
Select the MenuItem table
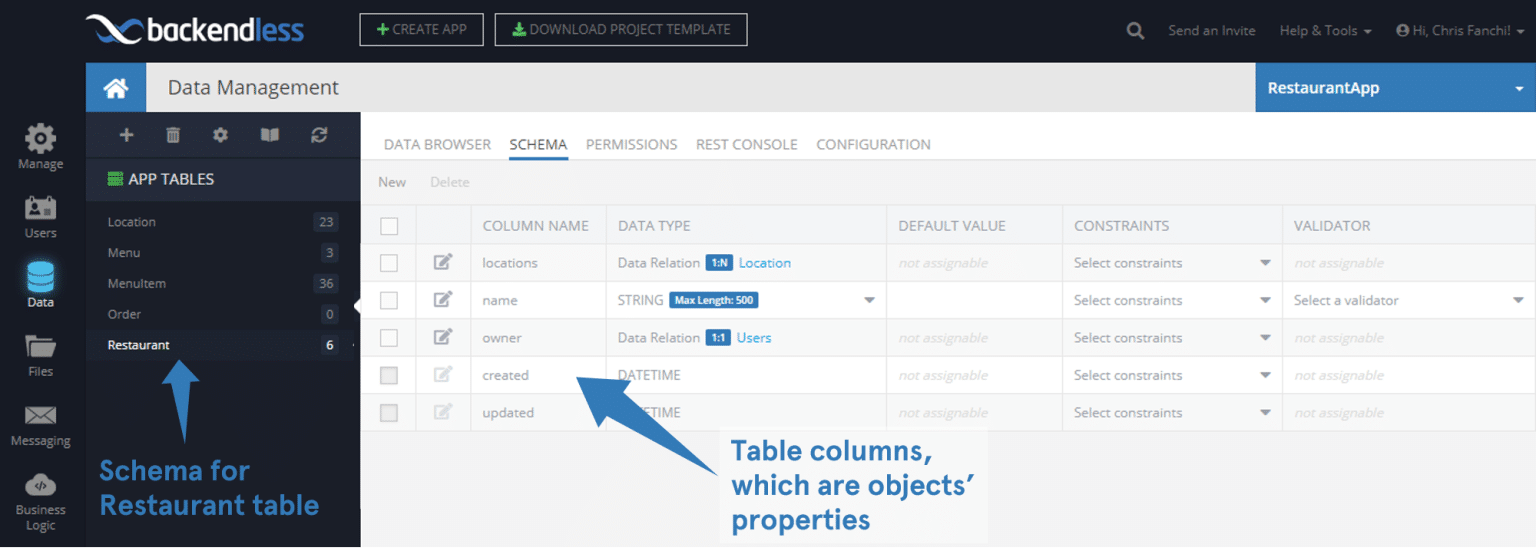click(x=223, y=284)
